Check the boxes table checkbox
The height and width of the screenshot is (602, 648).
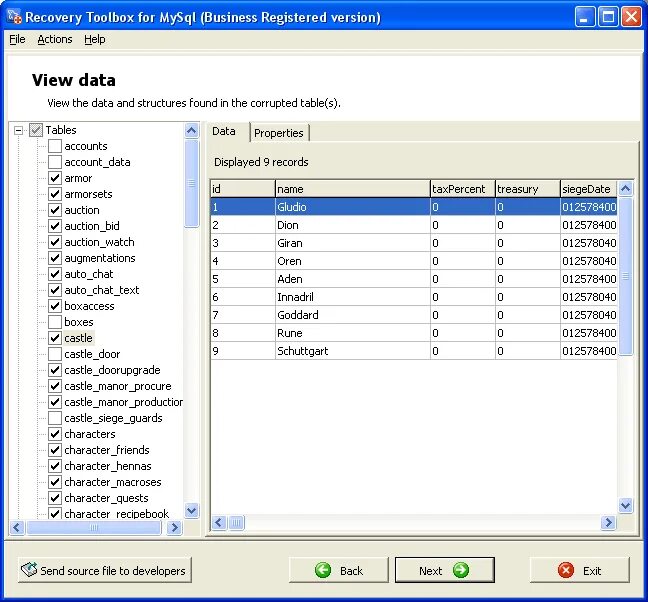point(55,322)
